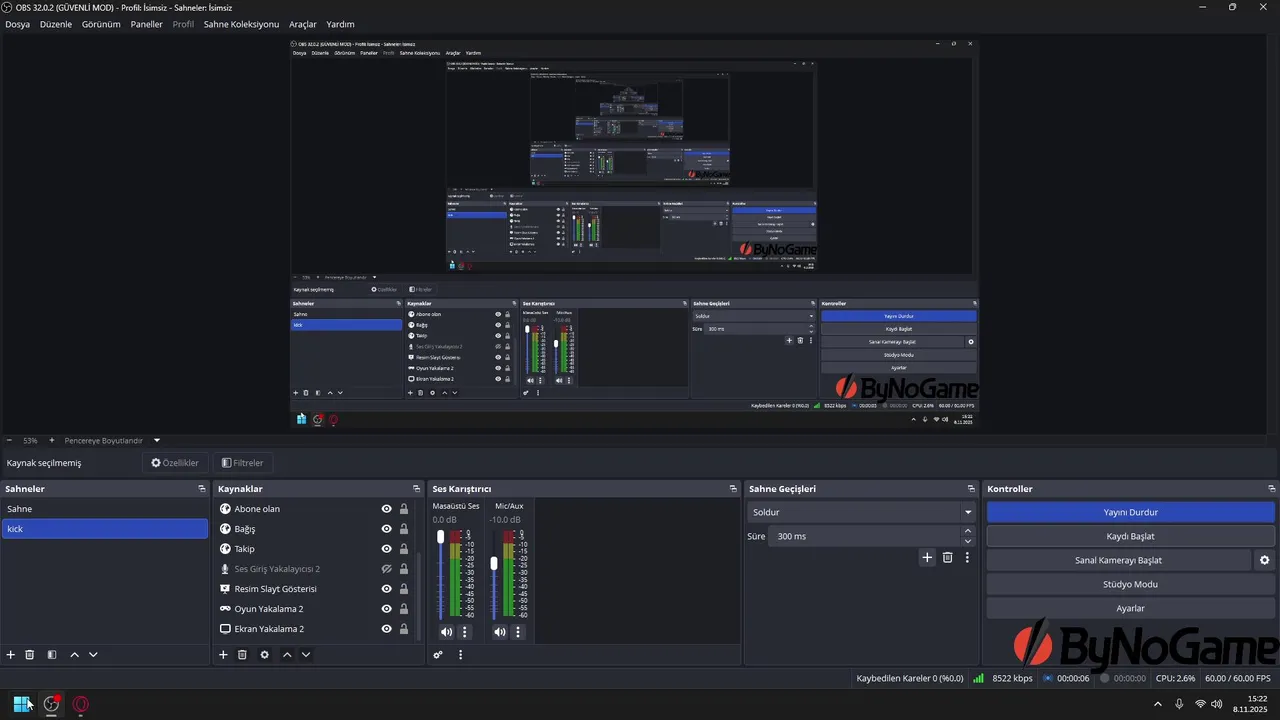
Task: Open the Düzenle menu
Action: (x=56, y=24)
